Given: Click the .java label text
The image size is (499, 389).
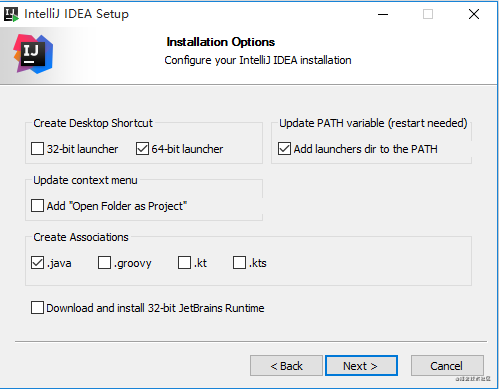Looking at the screenshot, I should (x=59, y=263).
